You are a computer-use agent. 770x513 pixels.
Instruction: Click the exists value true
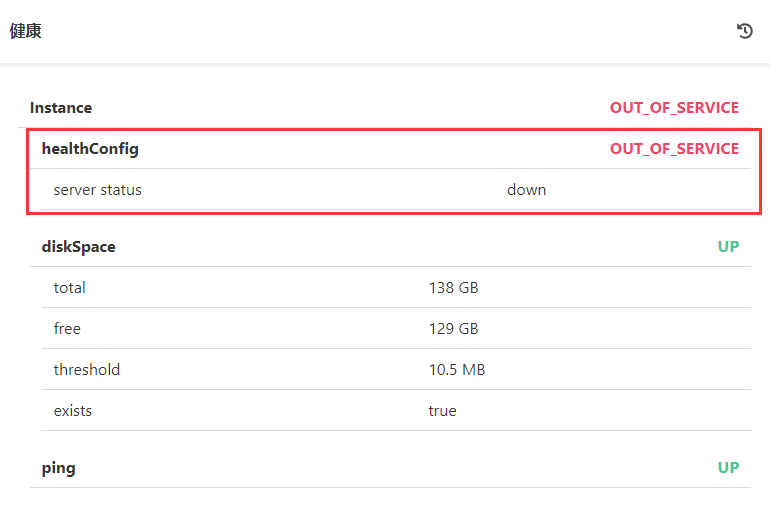(442, 411)
